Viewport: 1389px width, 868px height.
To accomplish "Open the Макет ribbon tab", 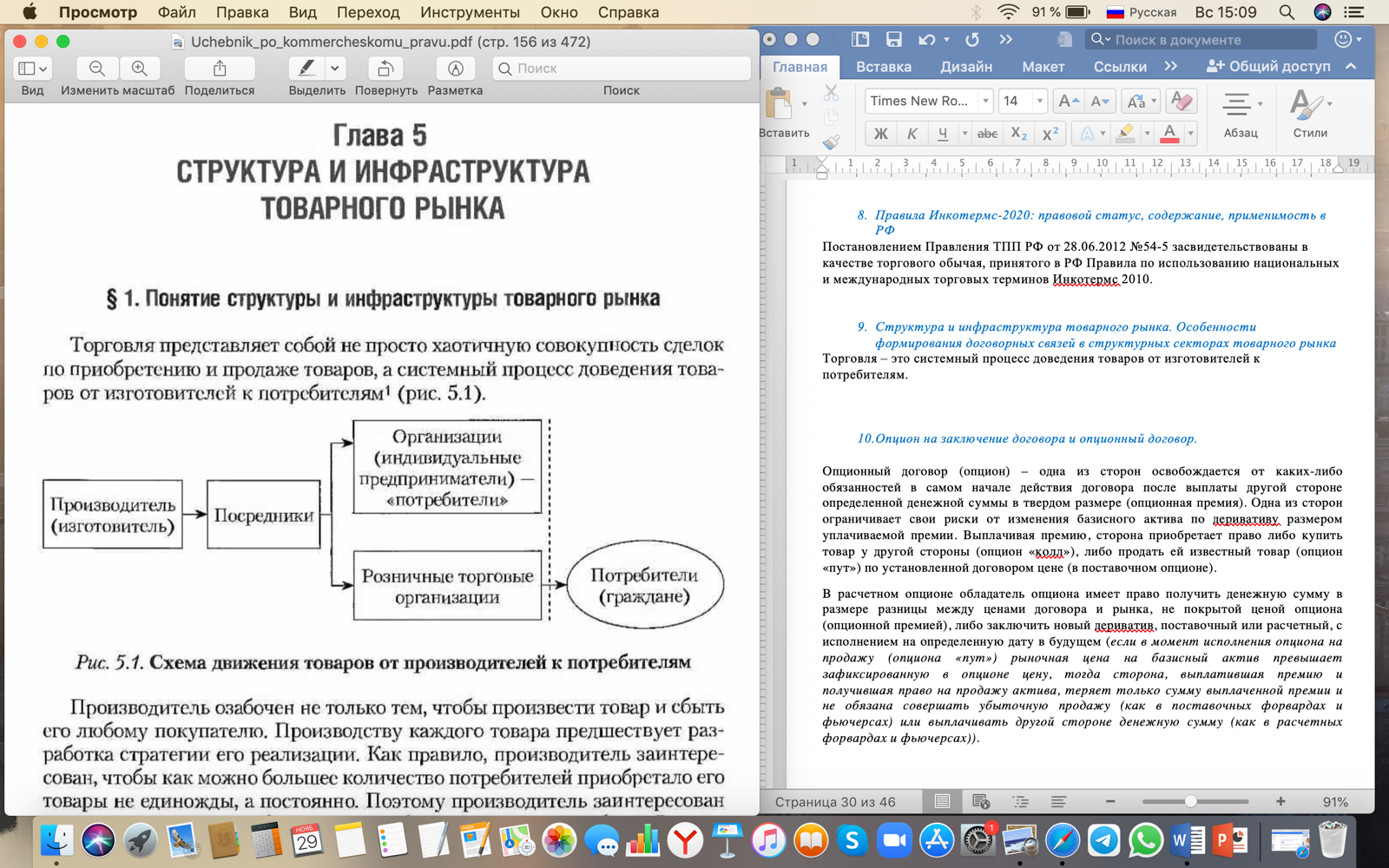I will coord(1043,67).
